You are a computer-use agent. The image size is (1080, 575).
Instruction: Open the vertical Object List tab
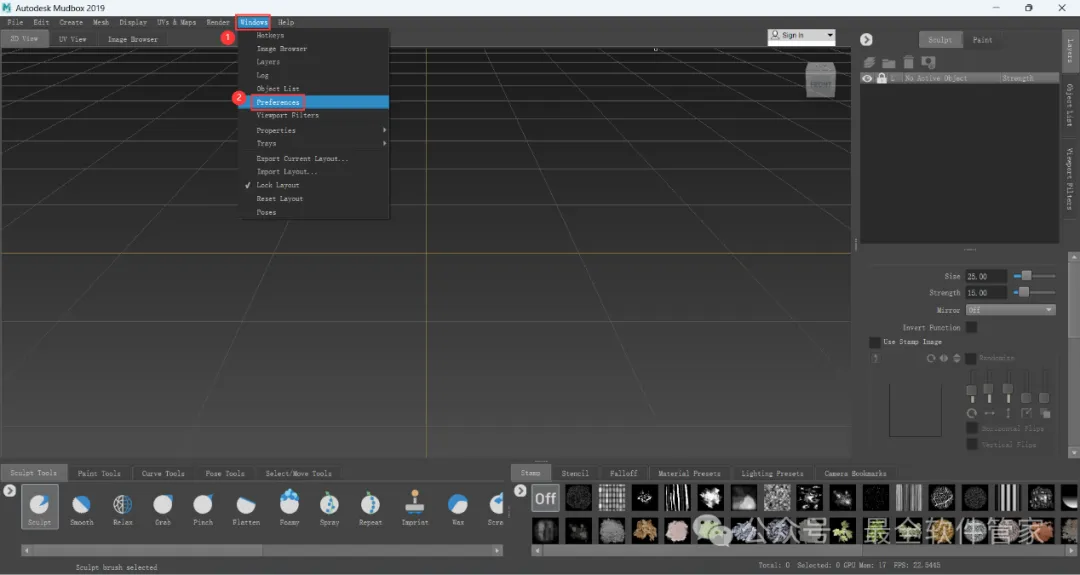pos(1070,105)
